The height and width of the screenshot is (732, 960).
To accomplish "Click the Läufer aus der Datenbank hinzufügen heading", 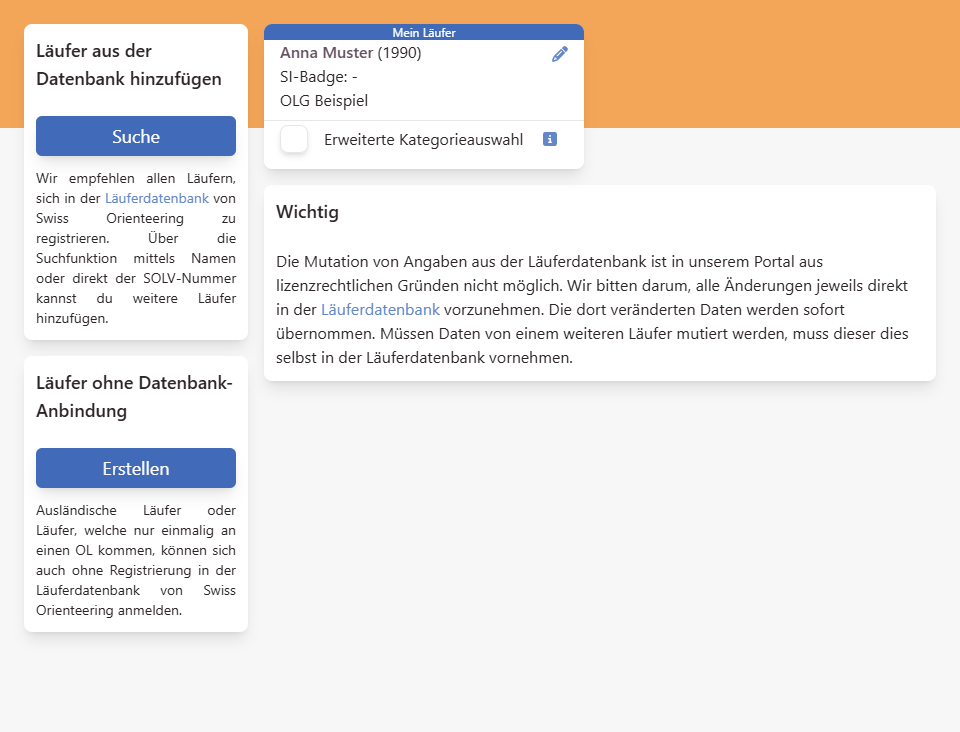I will click(x=129, y=65).
